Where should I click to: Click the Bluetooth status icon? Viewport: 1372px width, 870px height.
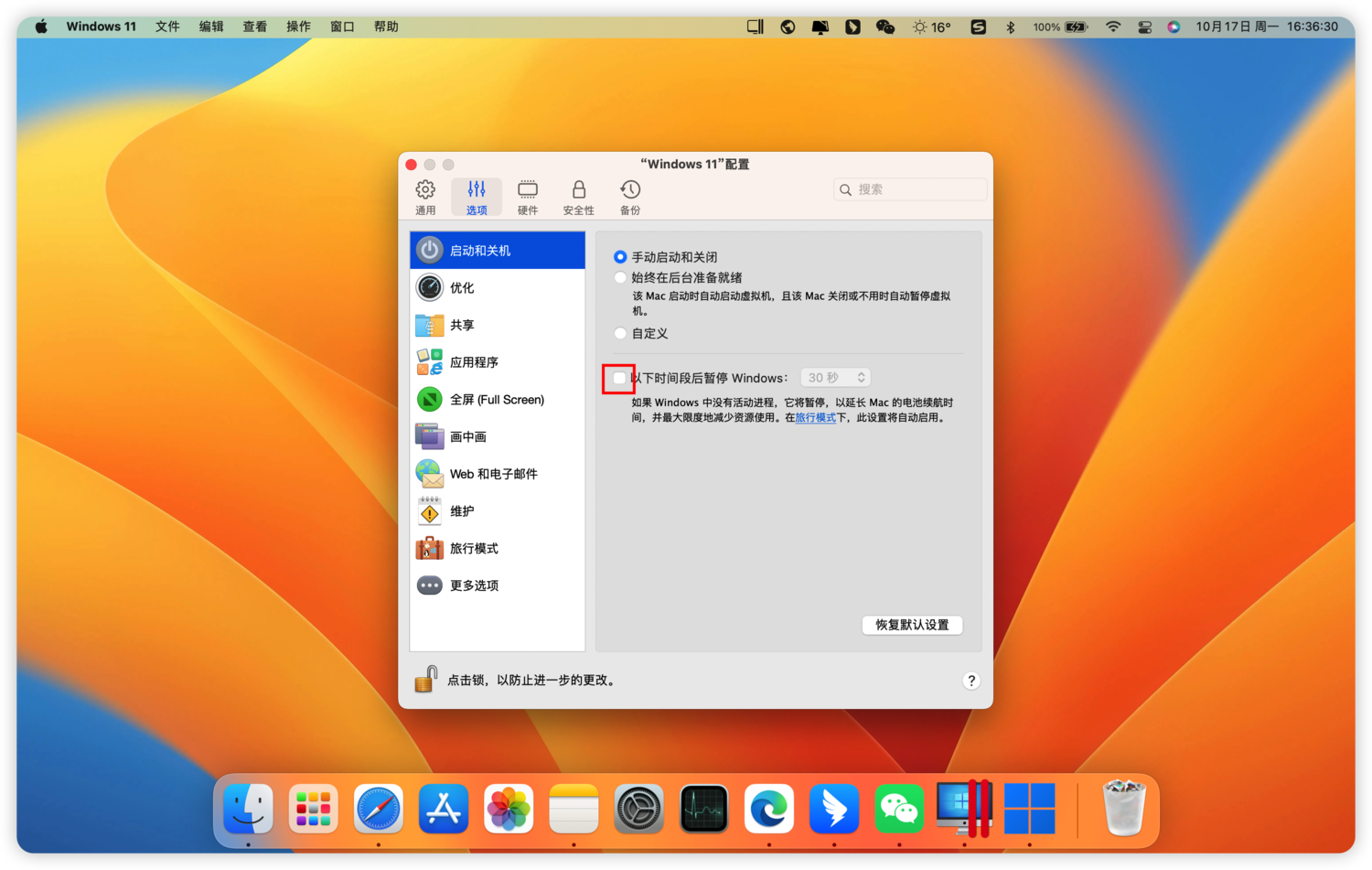click(1011, 27)
